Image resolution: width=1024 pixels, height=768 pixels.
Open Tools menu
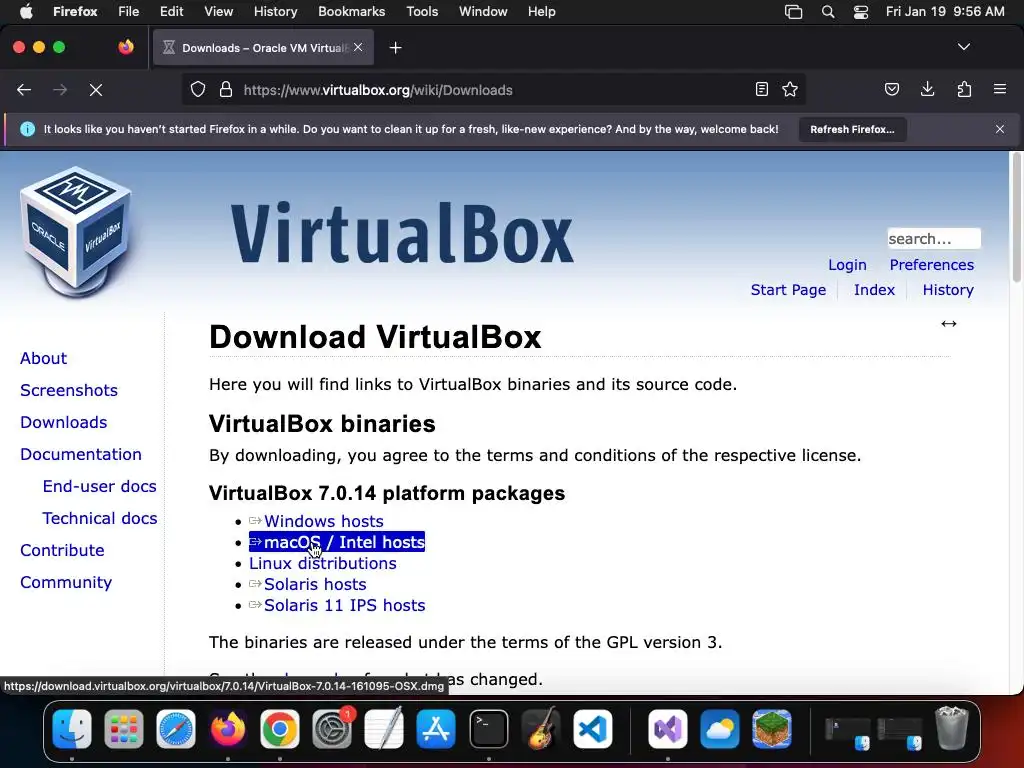(422, 11)
